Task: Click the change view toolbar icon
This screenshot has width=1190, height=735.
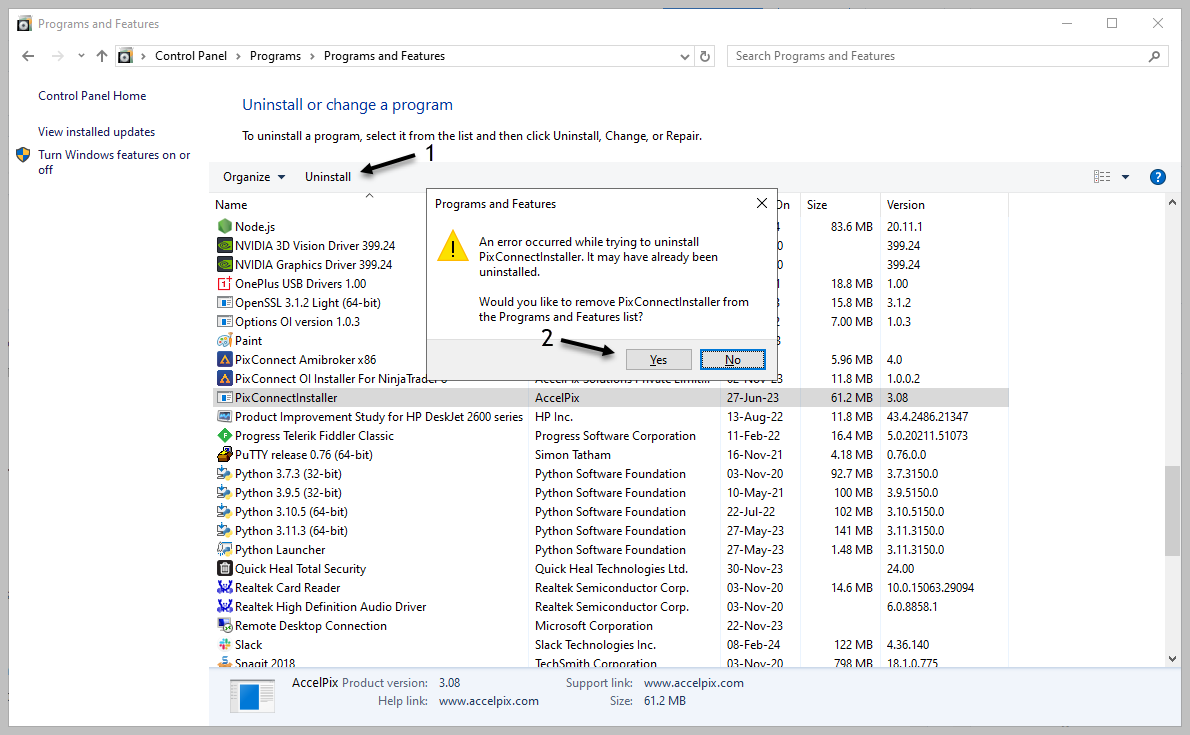Action: pos(1102,177)
